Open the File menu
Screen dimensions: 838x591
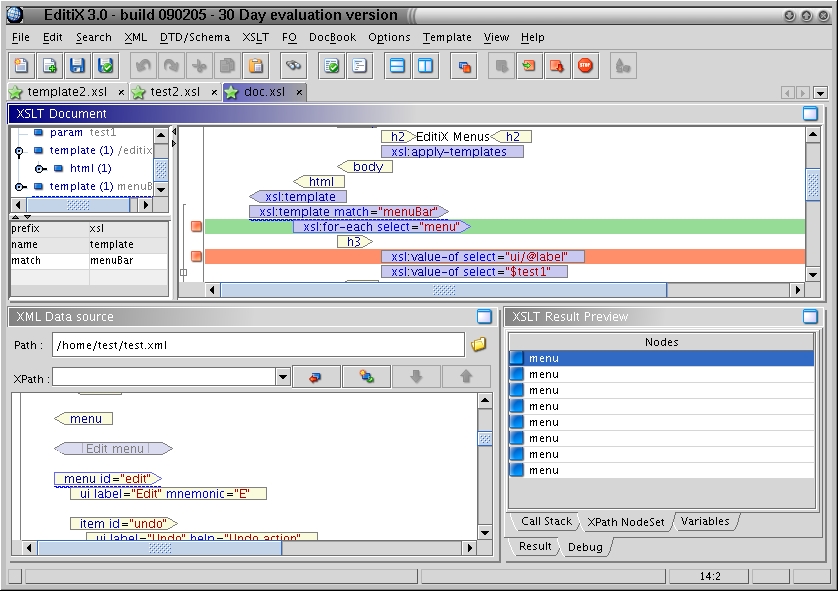tap(21, 37)
